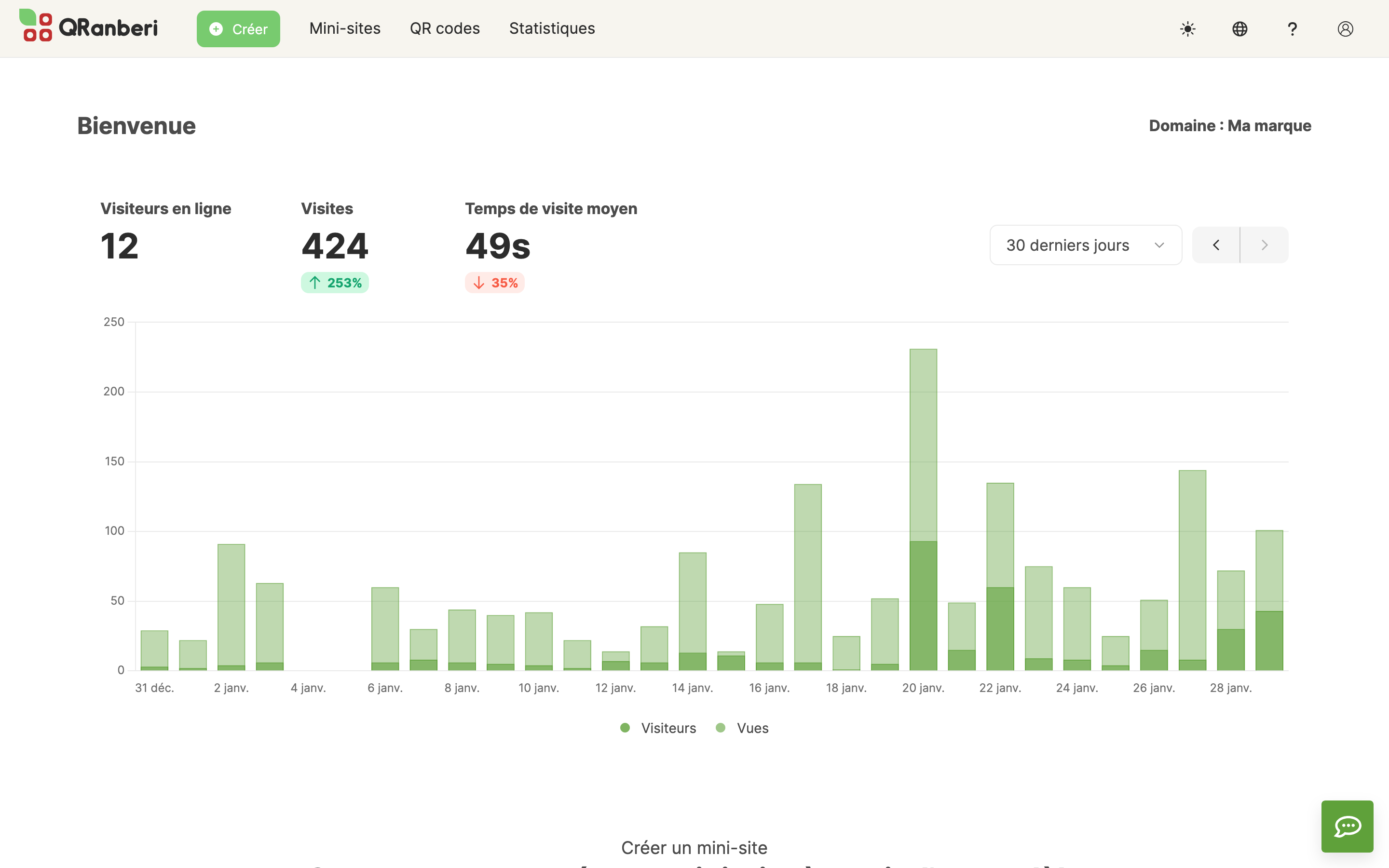Viewport: 1389px width, 868px height.
Task: Open Mini-sites menu item
Action: coord(344,29)
